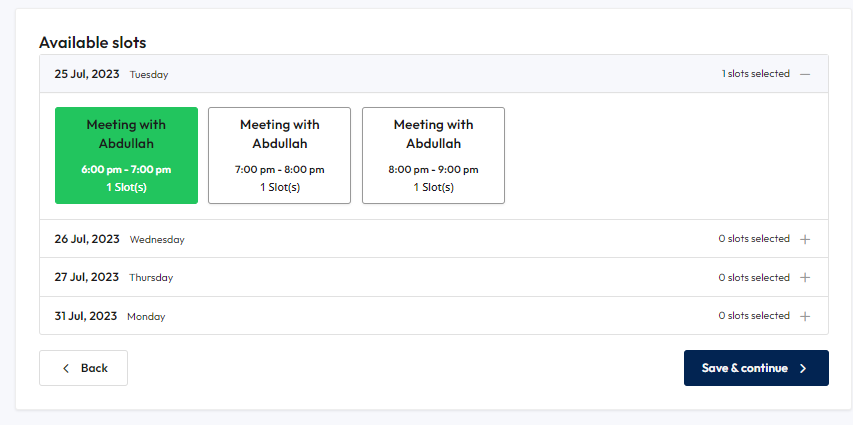Deselect the 6:00 pm - 7:00 pm slot

[126, 156]
